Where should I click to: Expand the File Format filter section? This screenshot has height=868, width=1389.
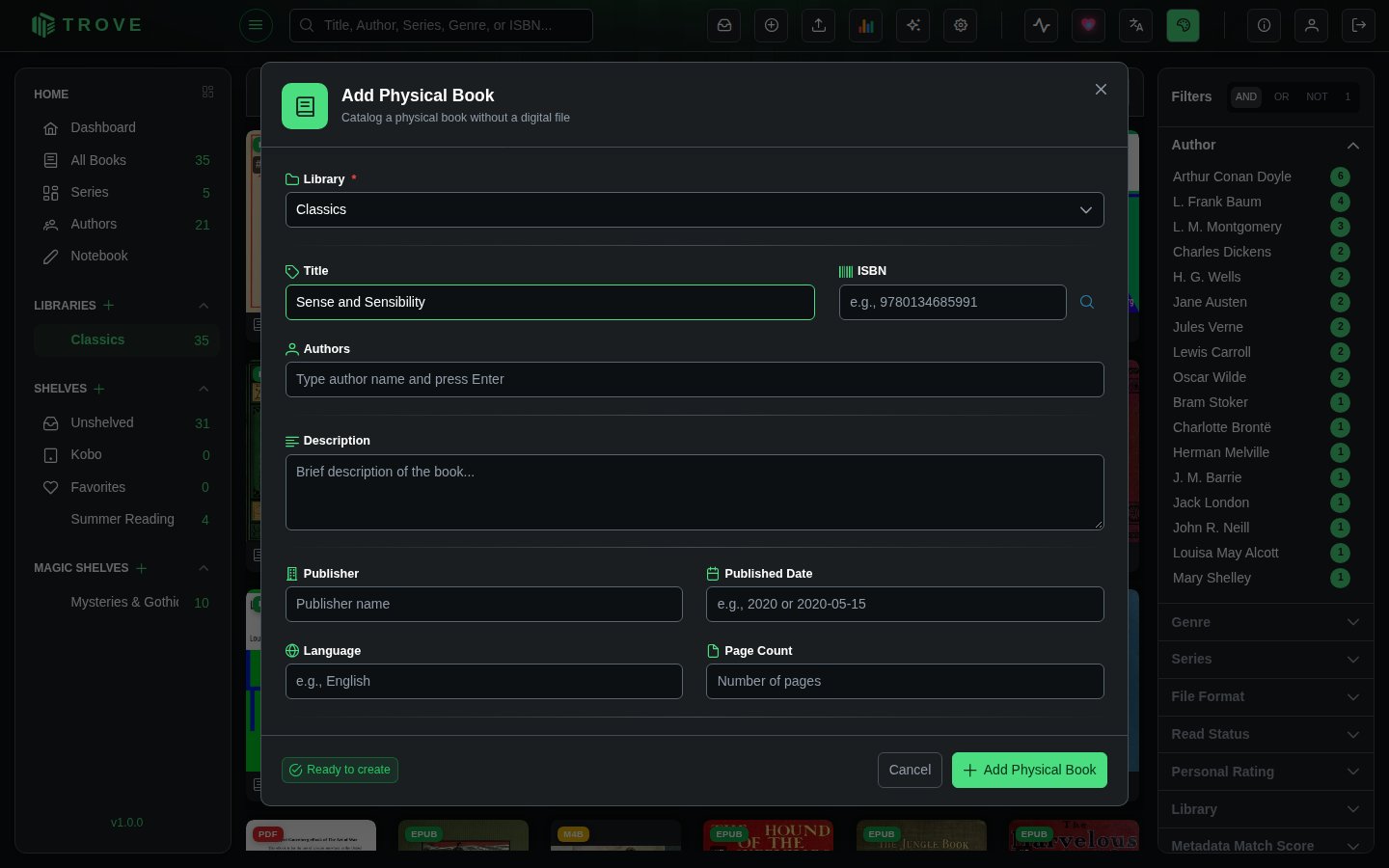tap(1266, 697)
